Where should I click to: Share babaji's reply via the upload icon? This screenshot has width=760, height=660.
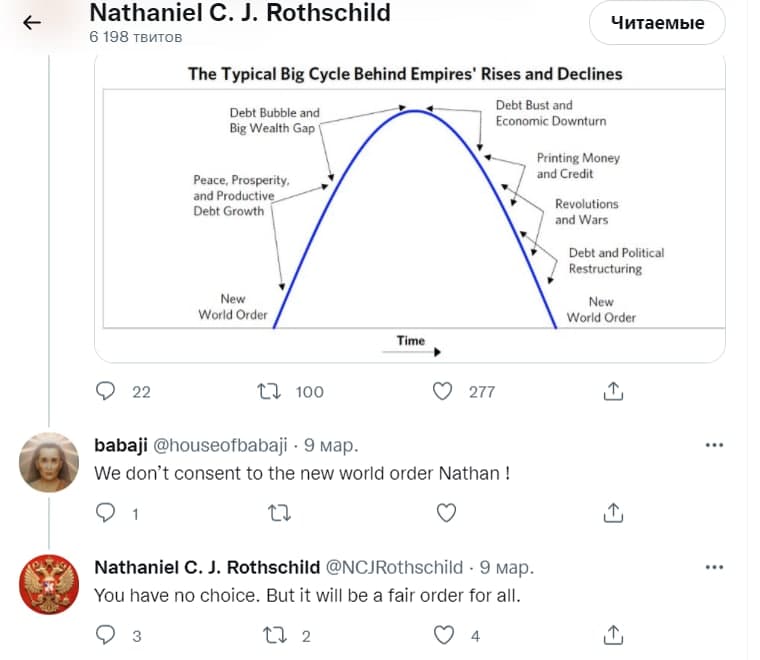coord(613,513)
